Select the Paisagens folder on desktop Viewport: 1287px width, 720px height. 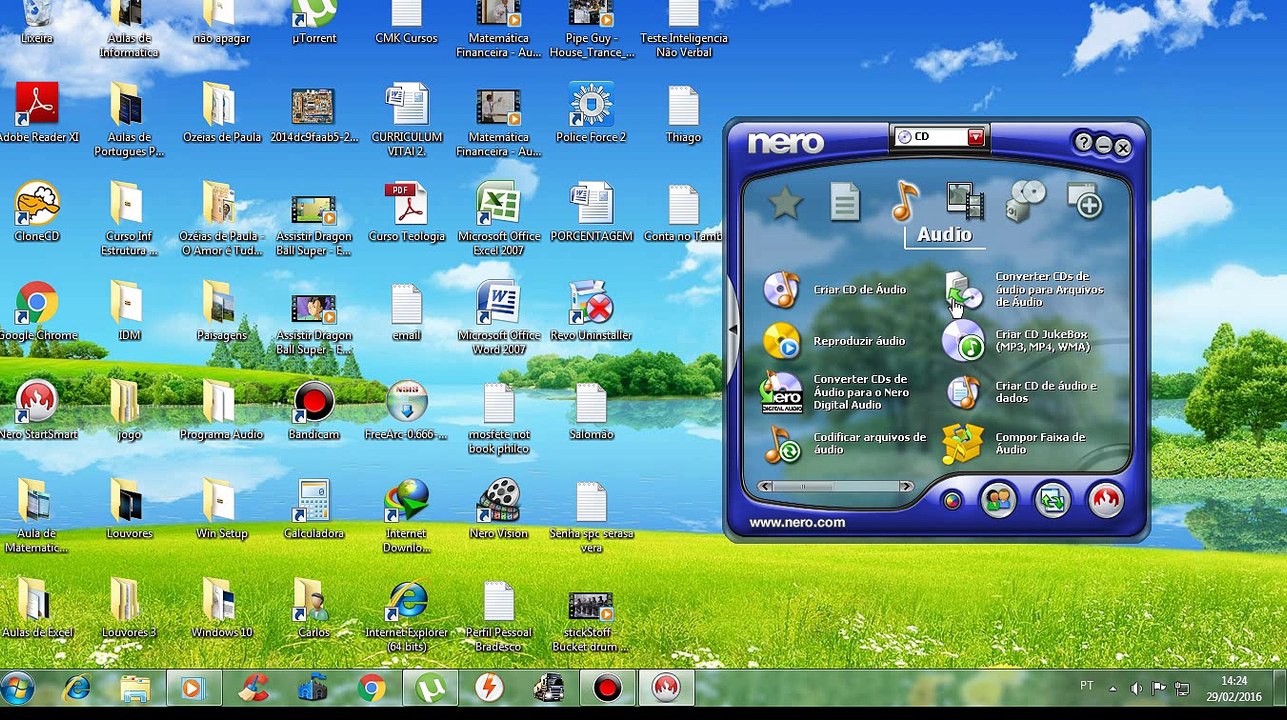pyautogui.click(x=221, y=311)
